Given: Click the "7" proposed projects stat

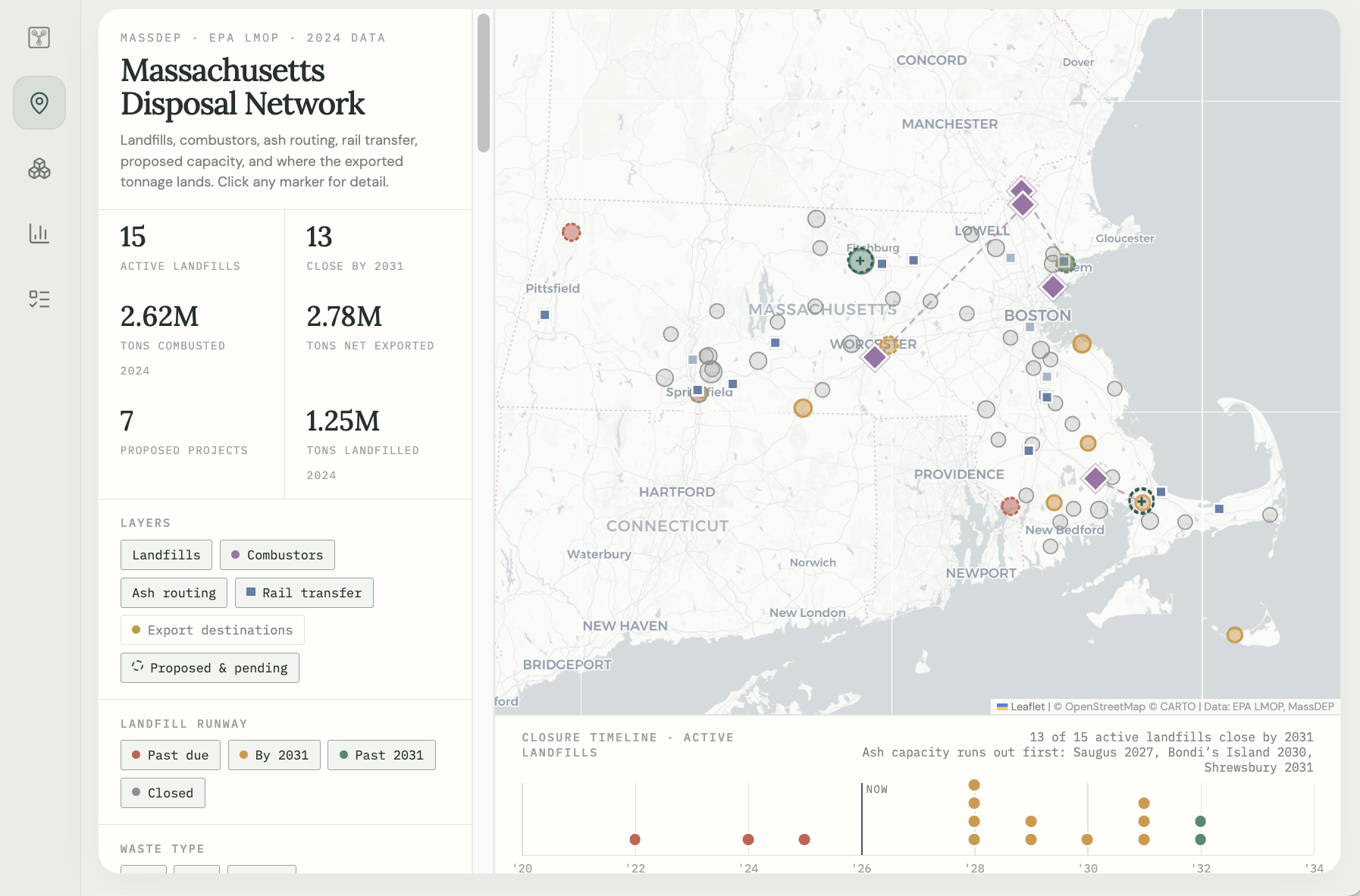Looking at the screenshot, I should pos(127,421).
